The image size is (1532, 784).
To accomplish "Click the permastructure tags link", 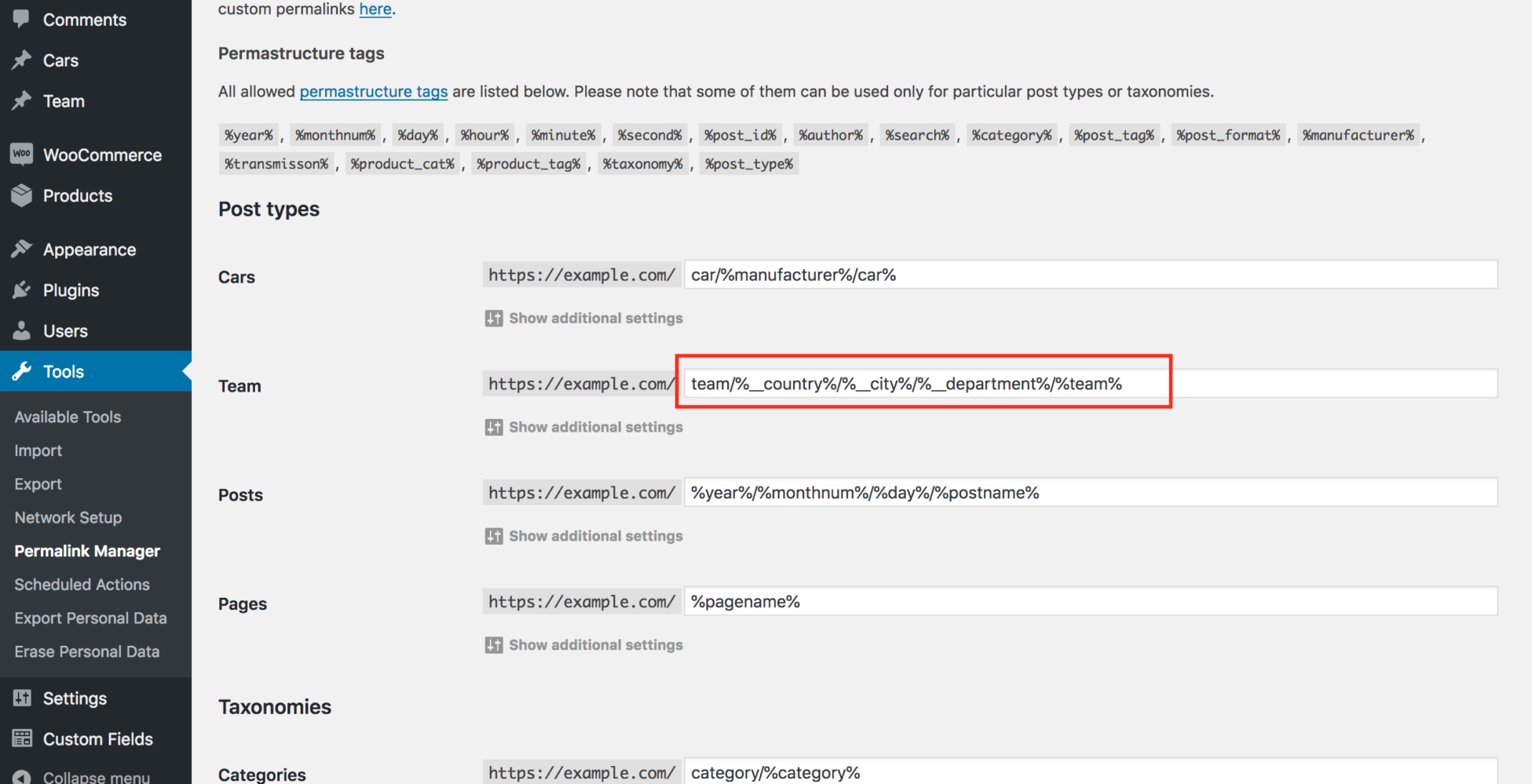I will tap(374, 91).
